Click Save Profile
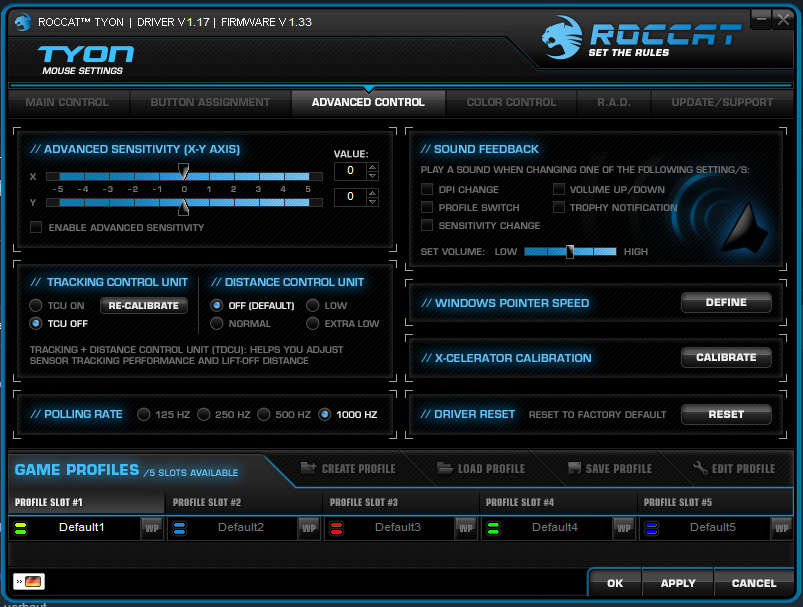Screen dimensions: 803x607 click(610, 468)
